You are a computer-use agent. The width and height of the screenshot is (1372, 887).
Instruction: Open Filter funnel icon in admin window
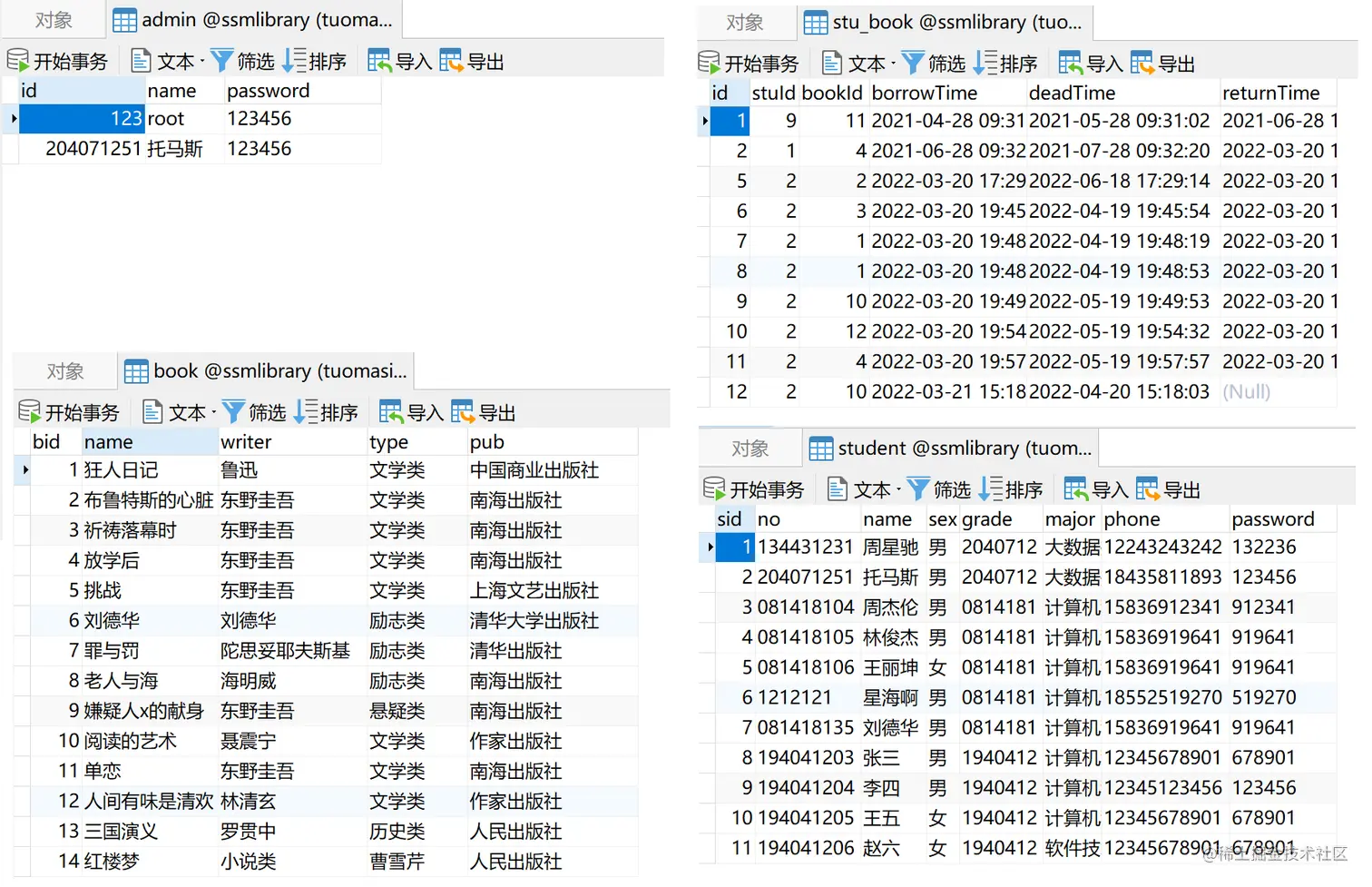221,61
